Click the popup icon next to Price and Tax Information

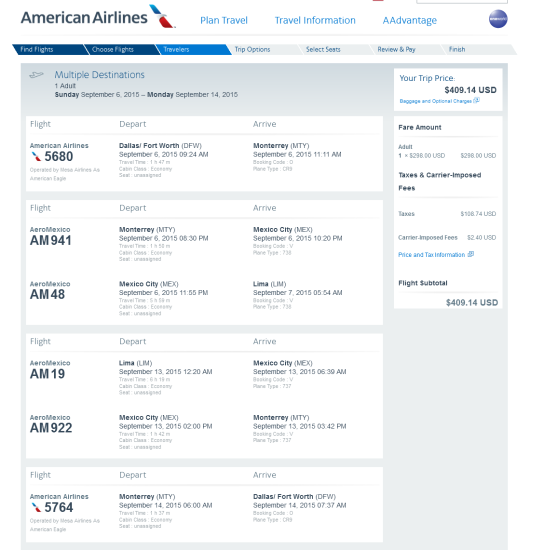click(471, 254)
